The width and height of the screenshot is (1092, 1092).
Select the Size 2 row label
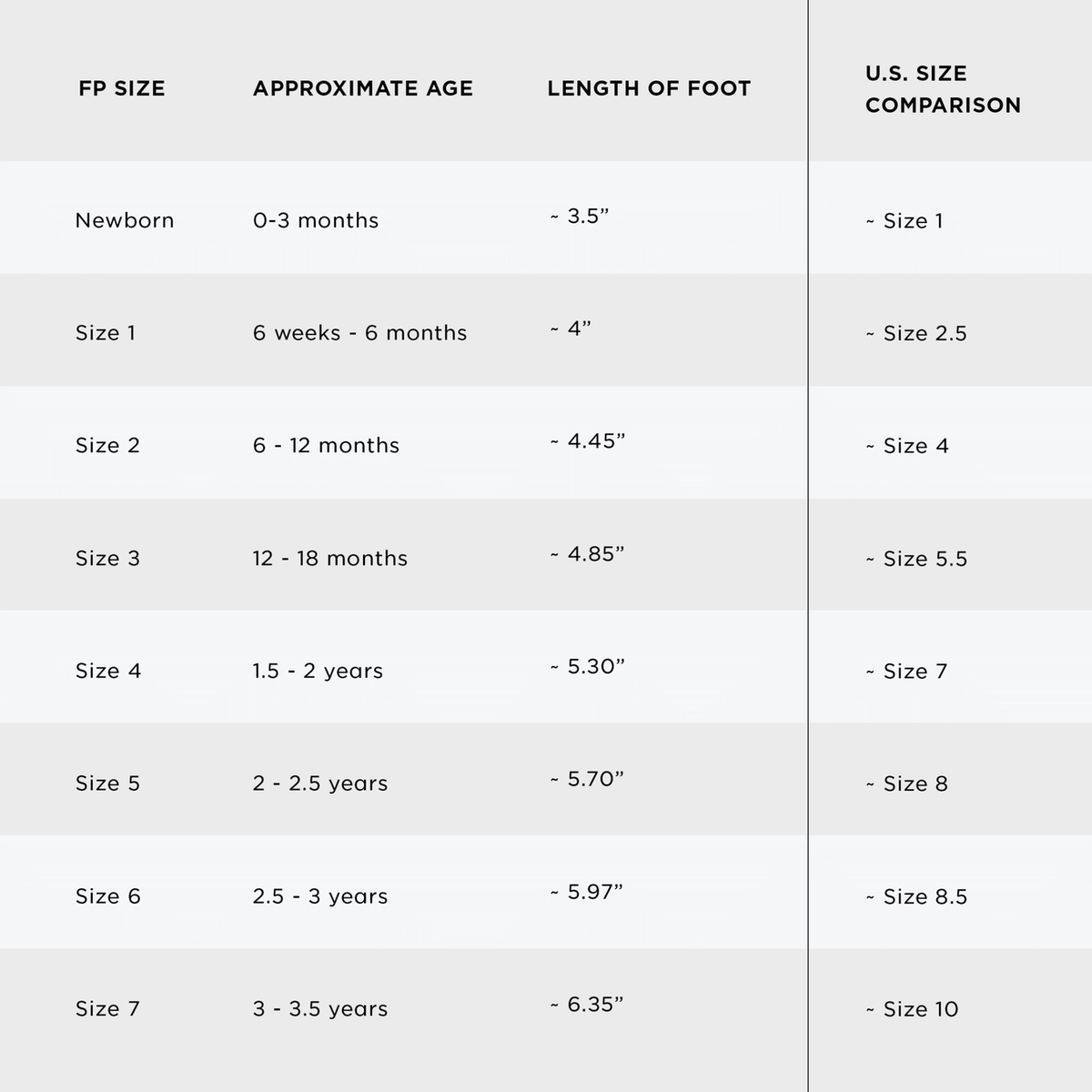coord(107,446)
